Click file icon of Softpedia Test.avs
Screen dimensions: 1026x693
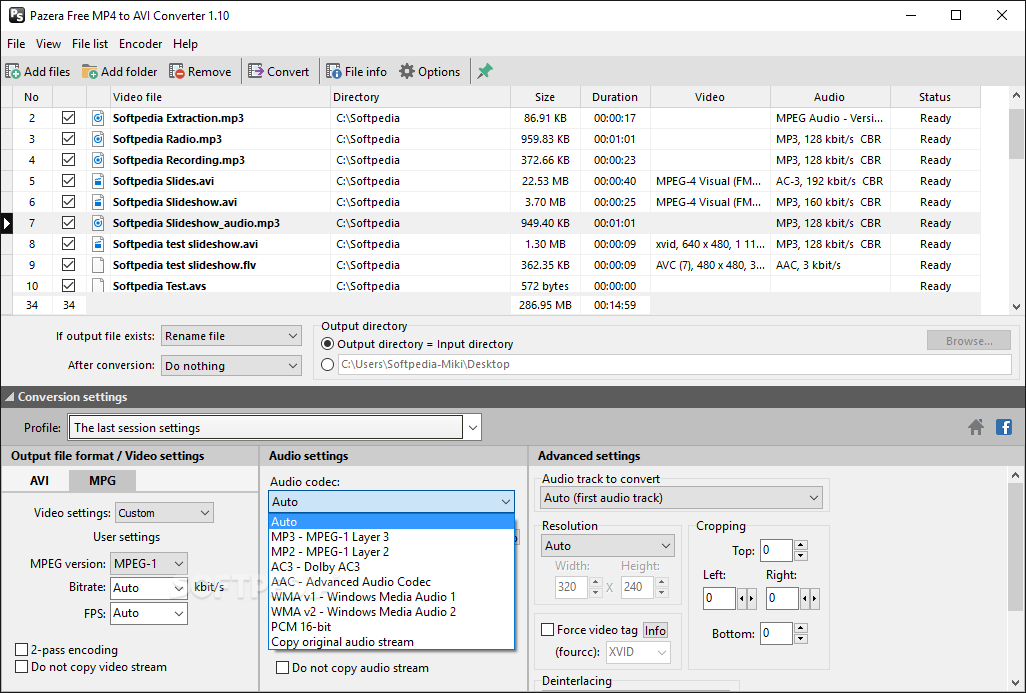pos(98,285)
